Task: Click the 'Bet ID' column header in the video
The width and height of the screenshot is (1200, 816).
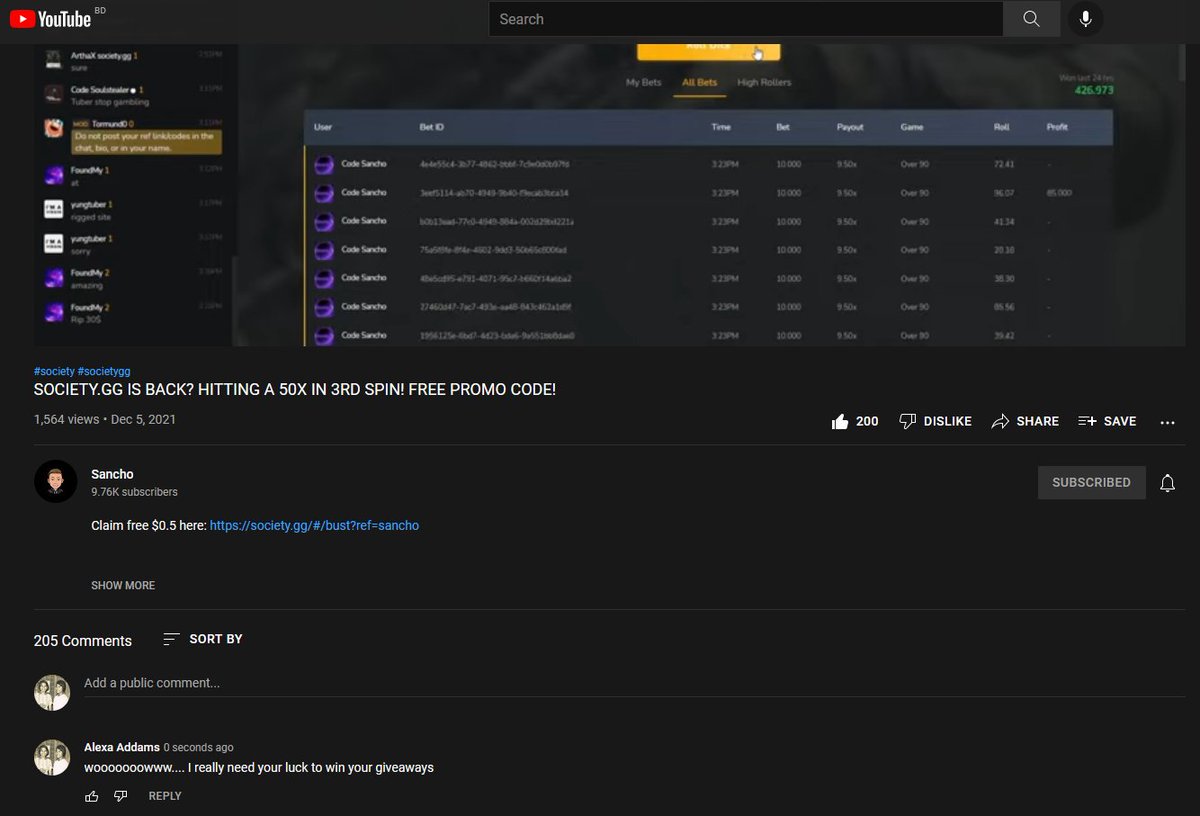Action: click(431, 128)
